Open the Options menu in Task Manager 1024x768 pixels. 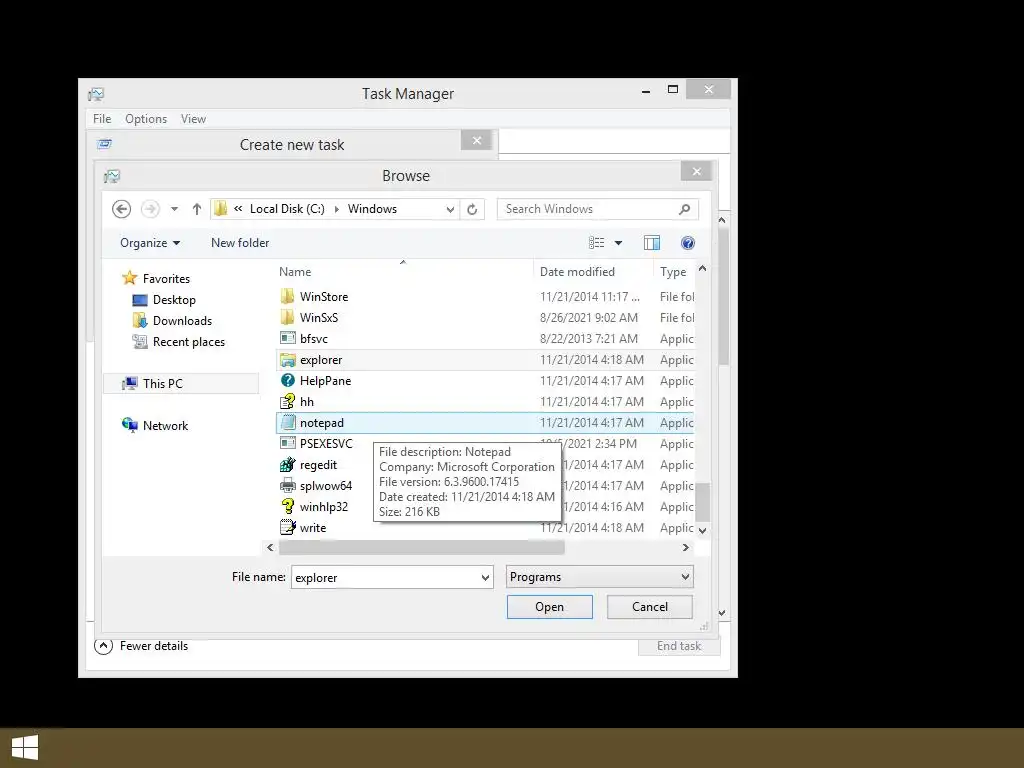146,119
